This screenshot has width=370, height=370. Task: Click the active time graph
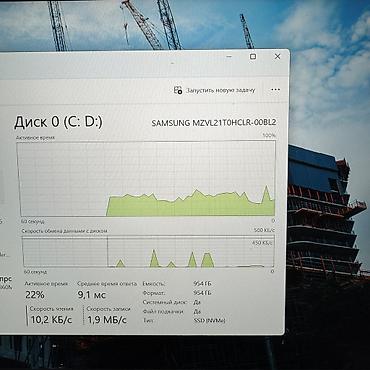tap(146, 178)
